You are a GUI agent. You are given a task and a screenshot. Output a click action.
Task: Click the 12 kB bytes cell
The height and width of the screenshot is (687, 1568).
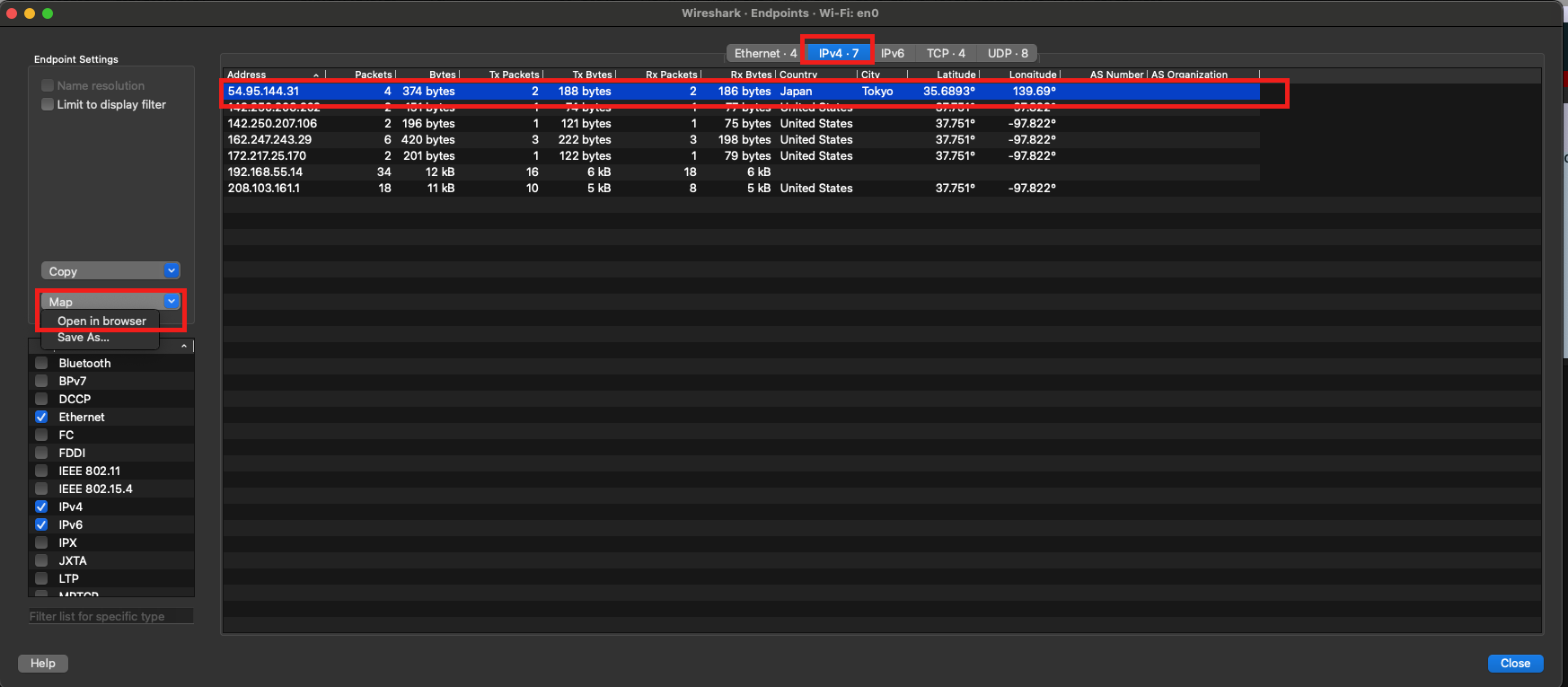[440, 172]
